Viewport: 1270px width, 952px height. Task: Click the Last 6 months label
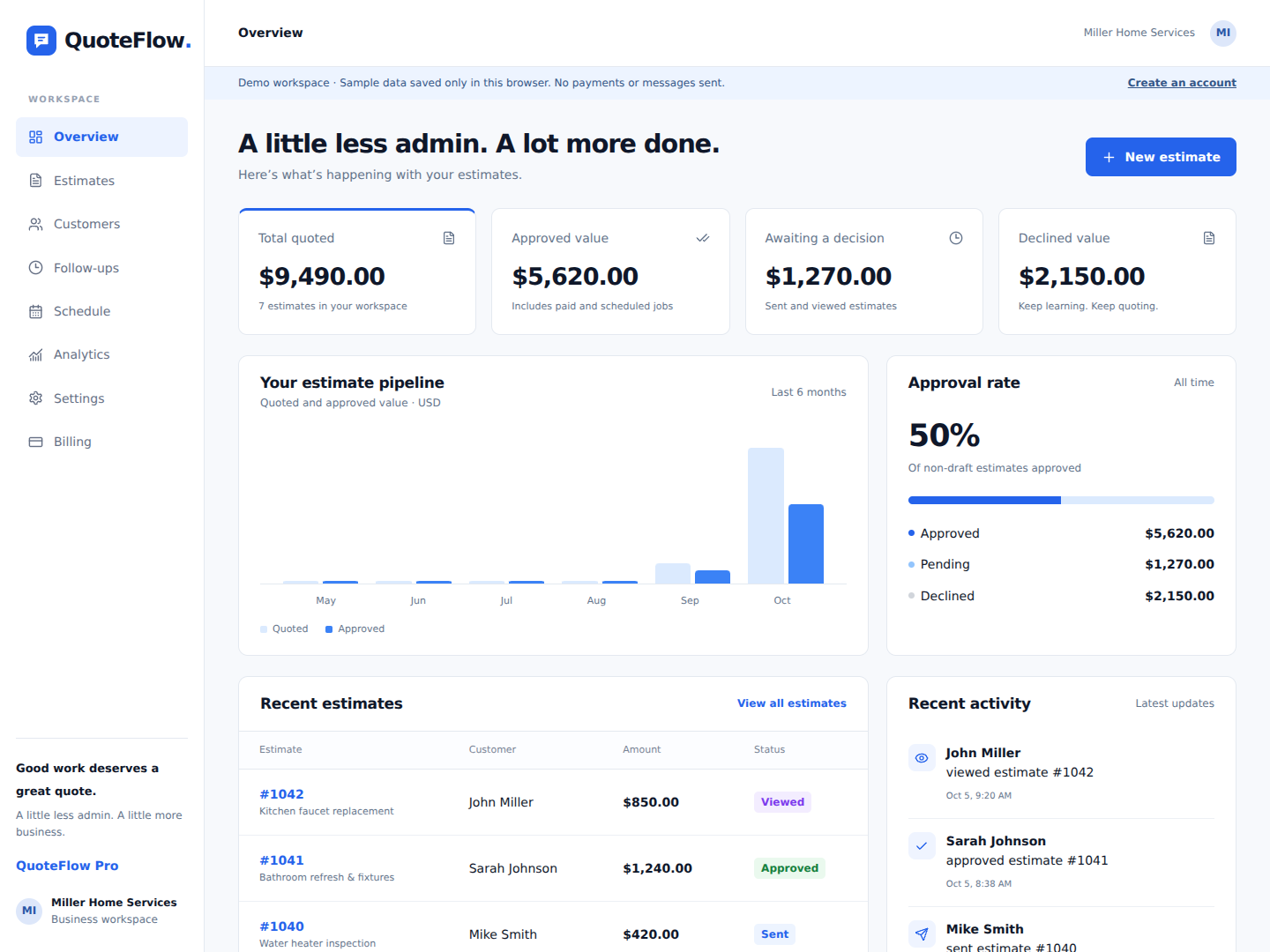pos(809,392)
